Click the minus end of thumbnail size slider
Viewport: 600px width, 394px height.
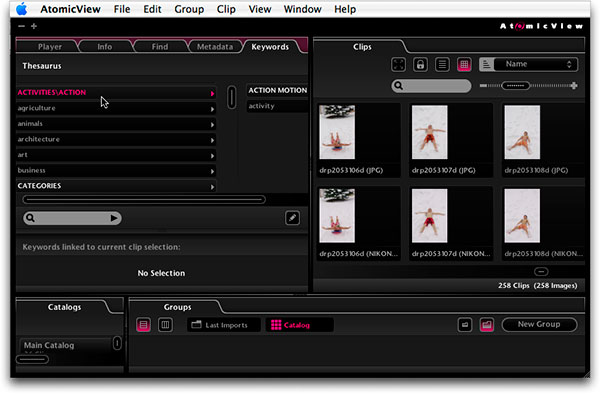click(x=483, y=86)
